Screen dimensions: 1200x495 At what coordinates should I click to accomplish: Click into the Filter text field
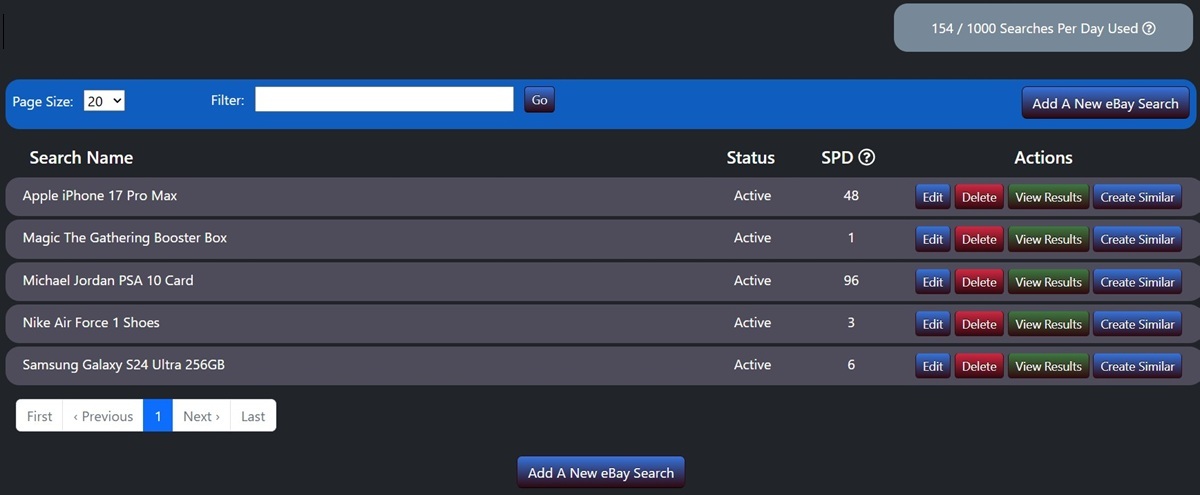click(384, 99)
